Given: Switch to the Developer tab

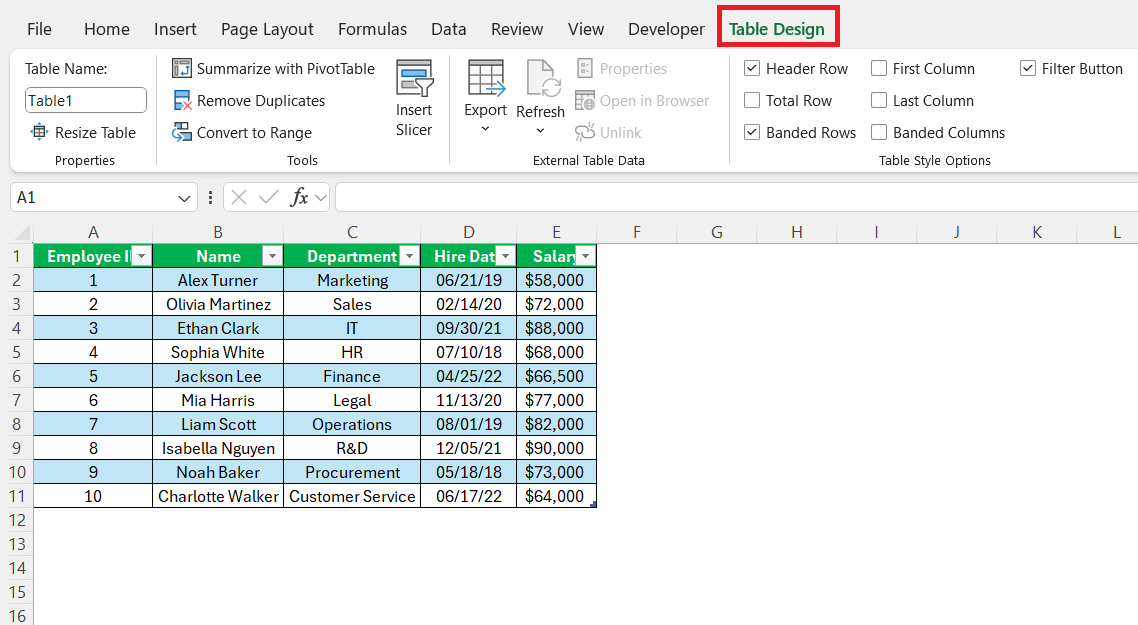Looking at the screenshot, I should (666, 29).
